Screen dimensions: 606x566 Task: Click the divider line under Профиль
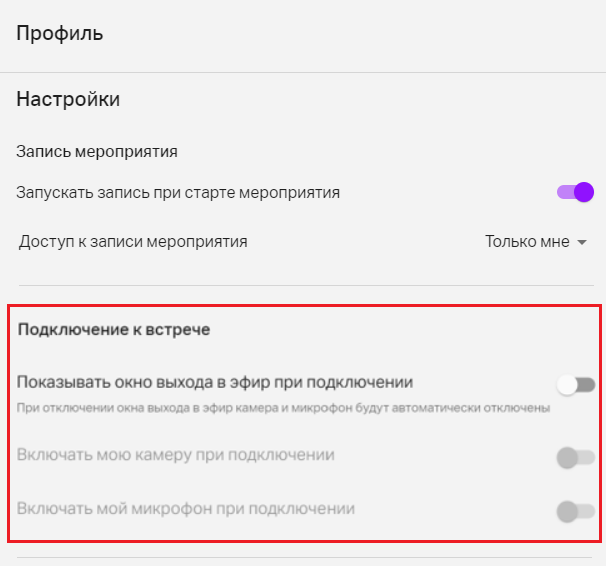pyautogui.click(x=303, y=72)
